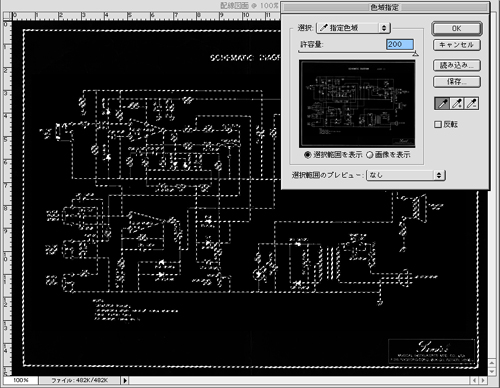Open the 選択 指定色域 dropdown
The height and width of the screenshot is (388, 500).
tap(353, 28)
